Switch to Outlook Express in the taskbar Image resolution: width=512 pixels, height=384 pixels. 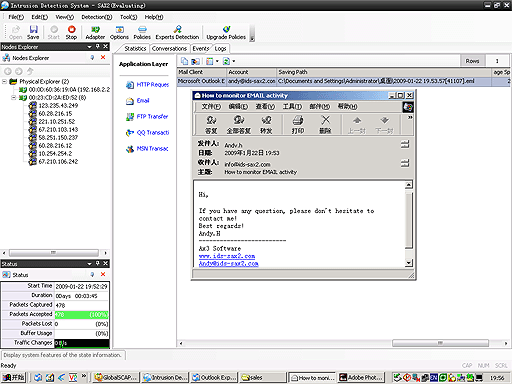point(214,377)
